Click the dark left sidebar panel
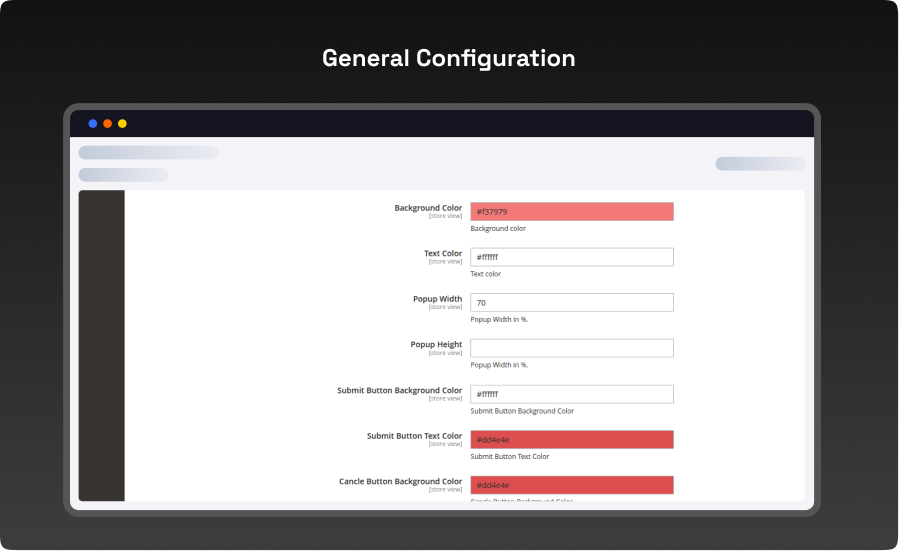The height and width of the screenshot is (551, 899). pyautogui.click(x=102, y=345)
